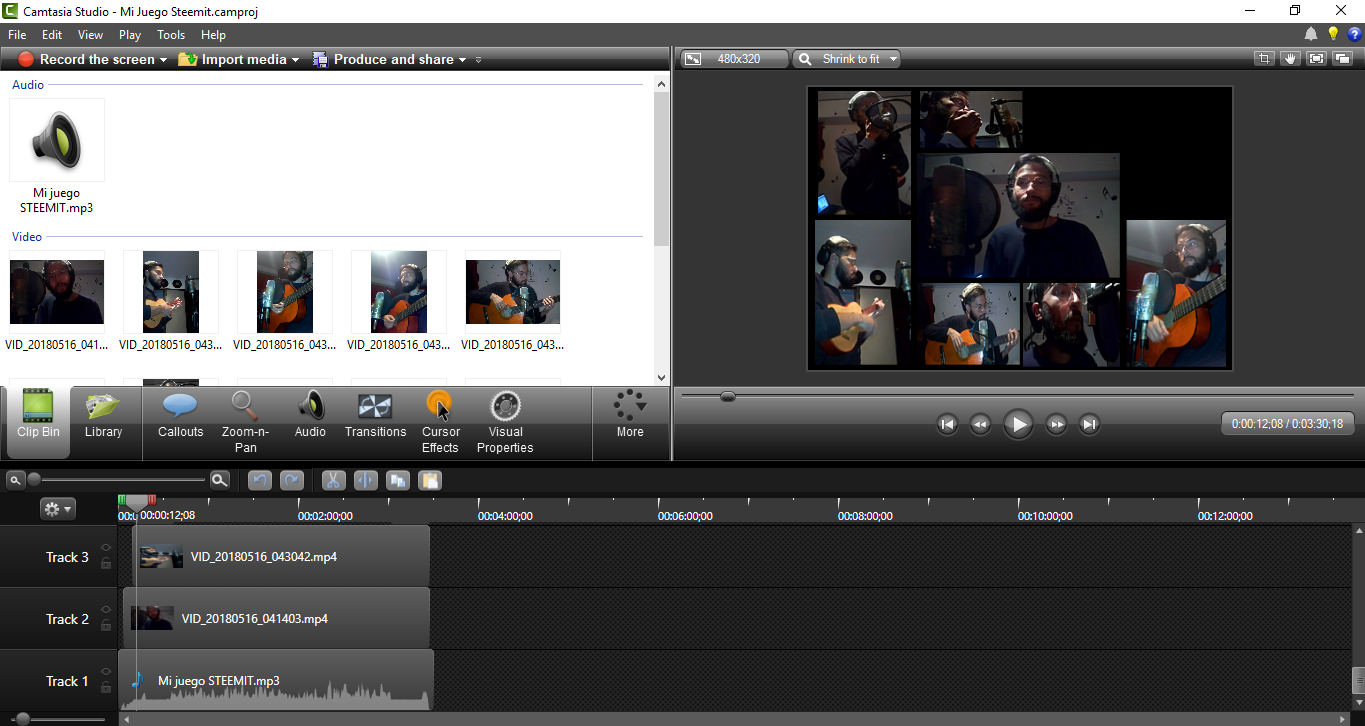
Task: Jump to previous clip in preview
Action: [x=948, y=424]
